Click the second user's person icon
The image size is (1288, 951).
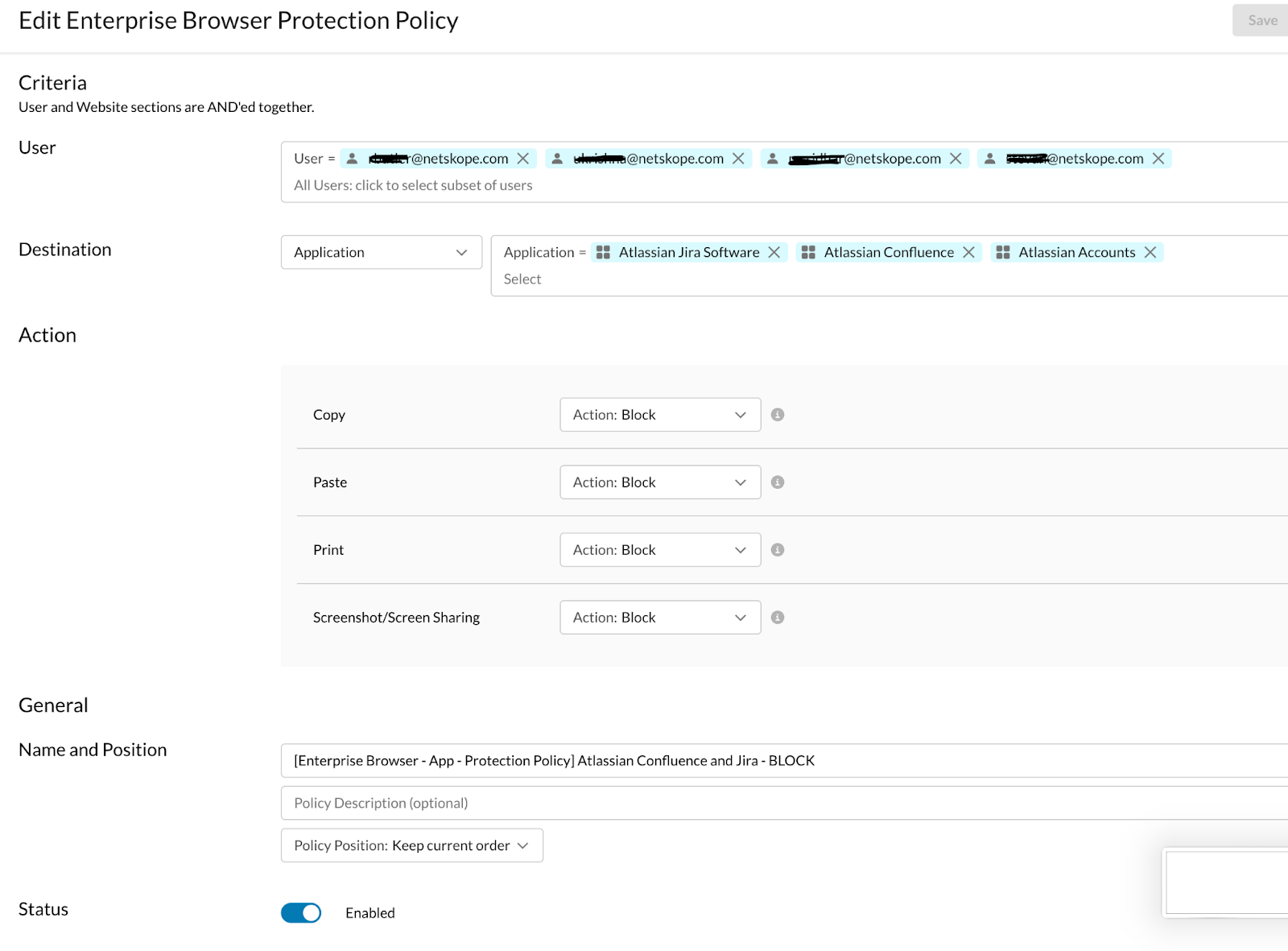tap(557, 159)
